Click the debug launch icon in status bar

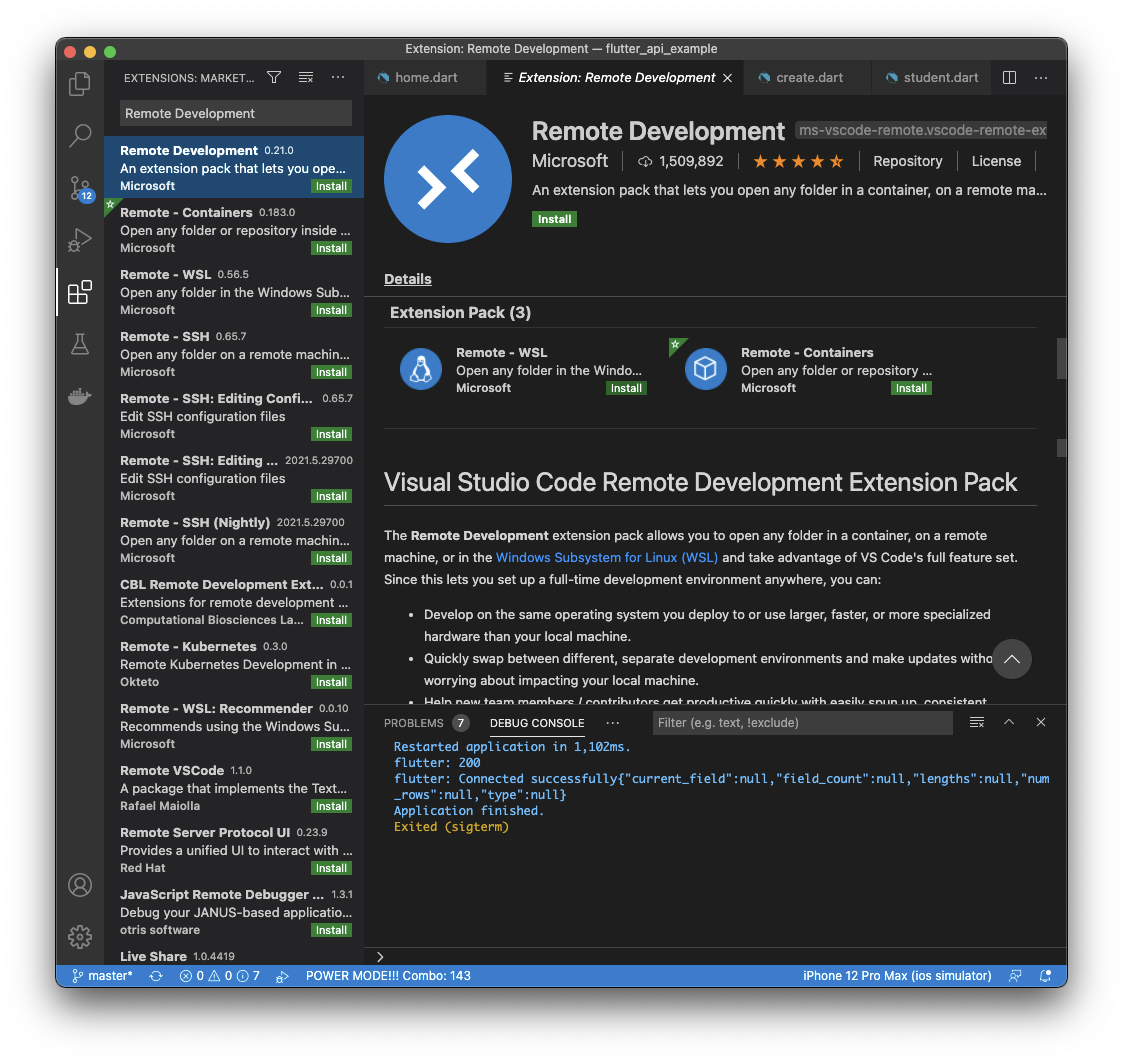[282, 976]
